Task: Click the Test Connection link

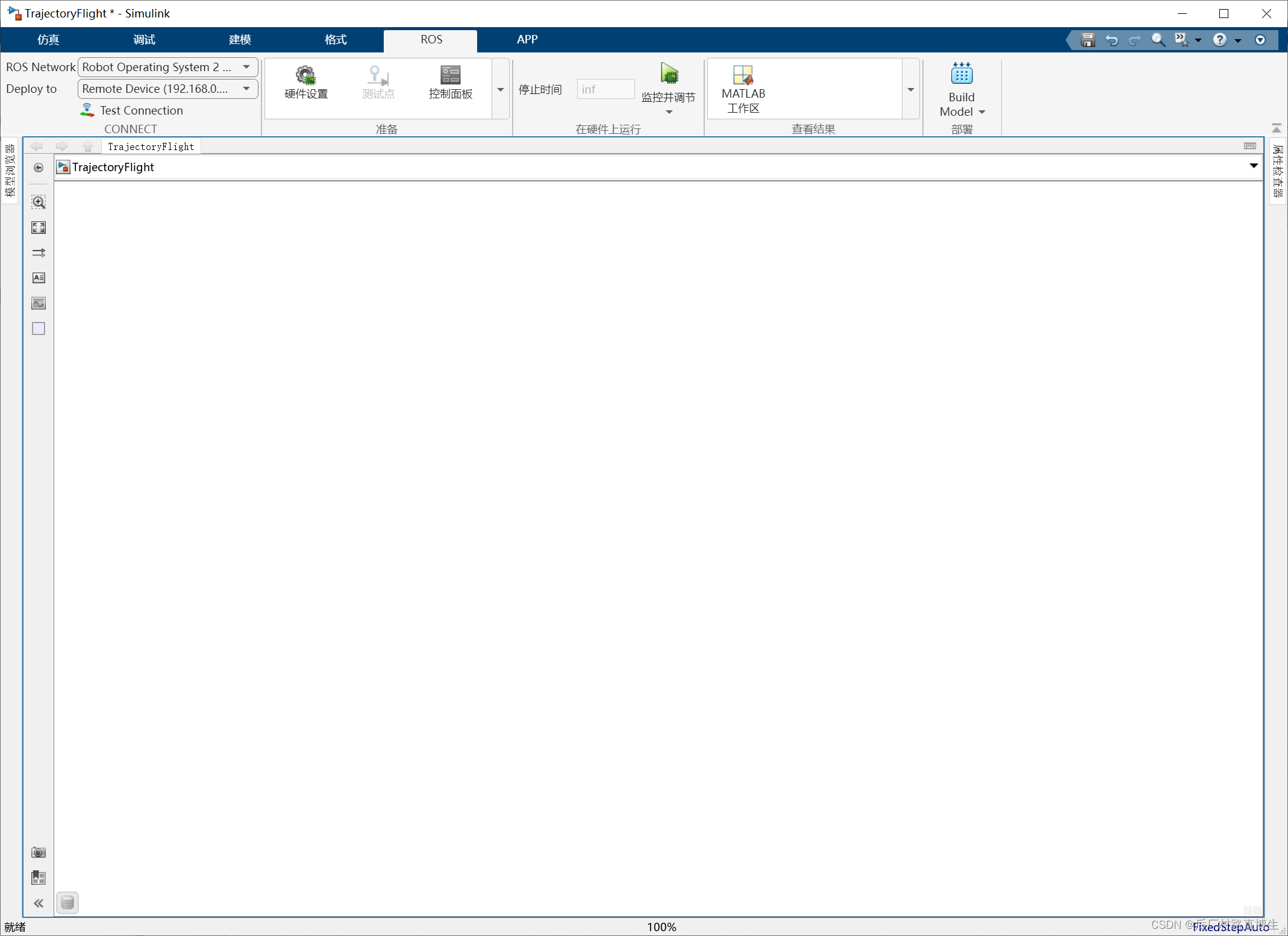Action: click(x=142, y=110)
